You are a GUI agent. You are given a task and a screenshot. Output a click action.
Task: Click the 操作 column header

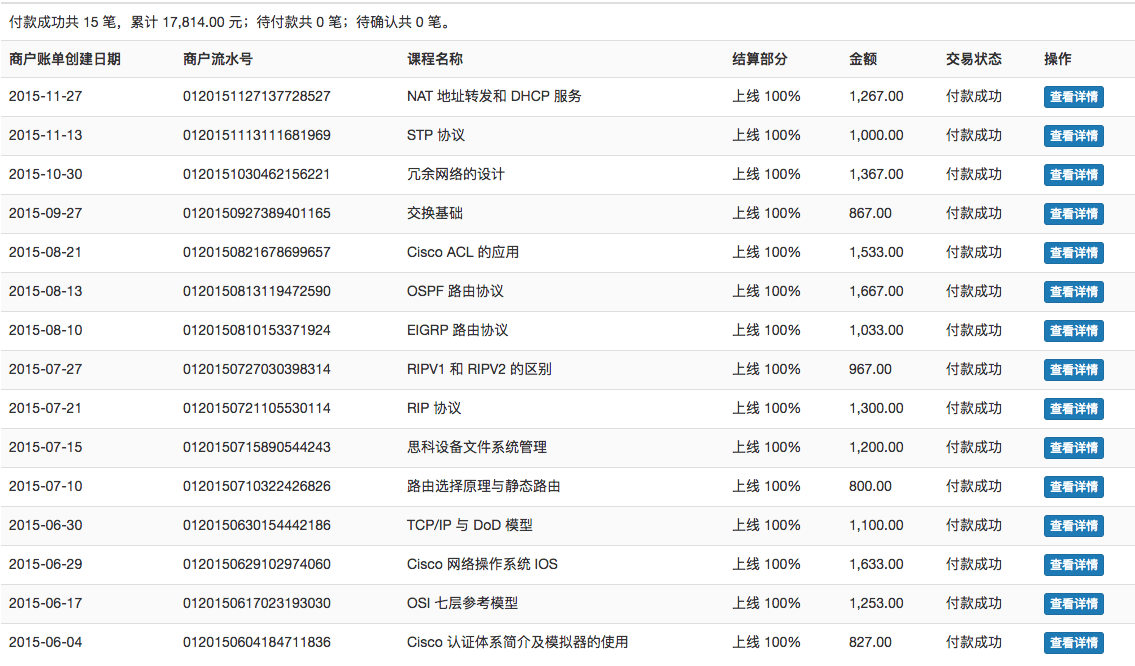(1058, 59)
